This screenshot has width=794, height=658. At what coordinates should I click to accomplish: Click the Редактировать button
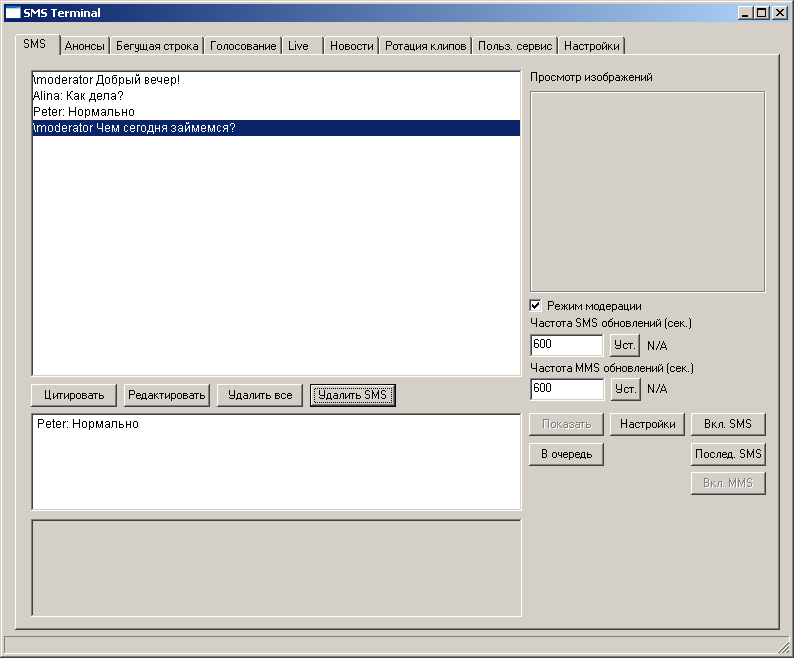167,395
